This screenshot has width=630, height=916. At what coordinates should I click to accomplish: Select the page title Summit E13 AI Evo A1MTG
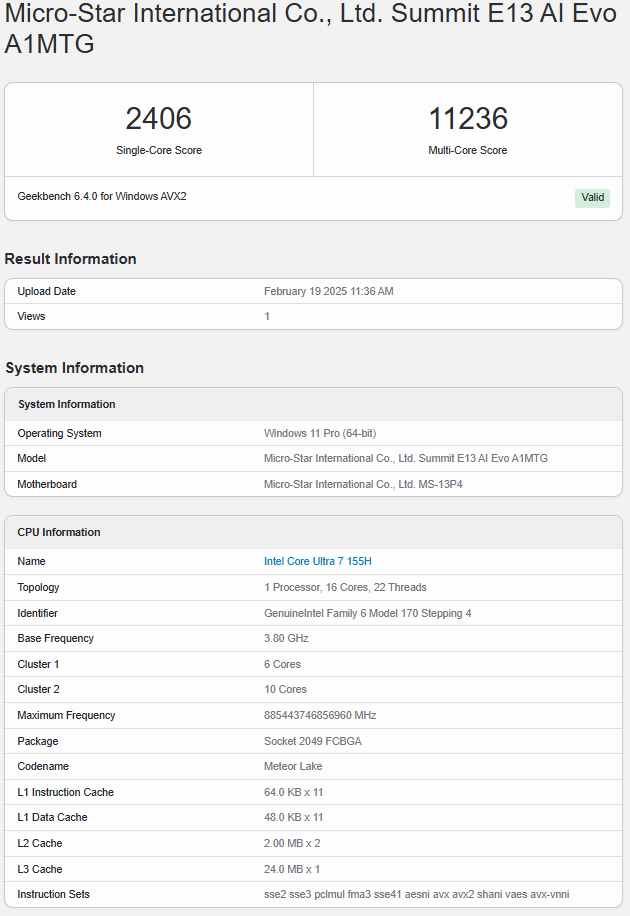tap(310, 29)
